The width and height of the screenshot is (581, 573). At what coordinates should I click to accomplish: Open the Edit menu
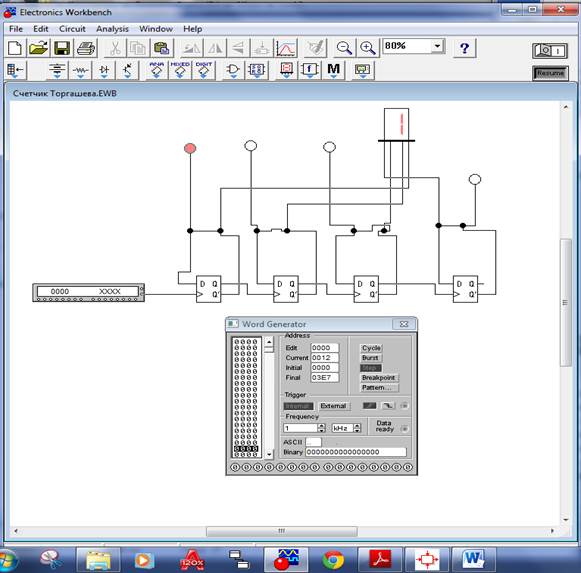tap(41, 29)
